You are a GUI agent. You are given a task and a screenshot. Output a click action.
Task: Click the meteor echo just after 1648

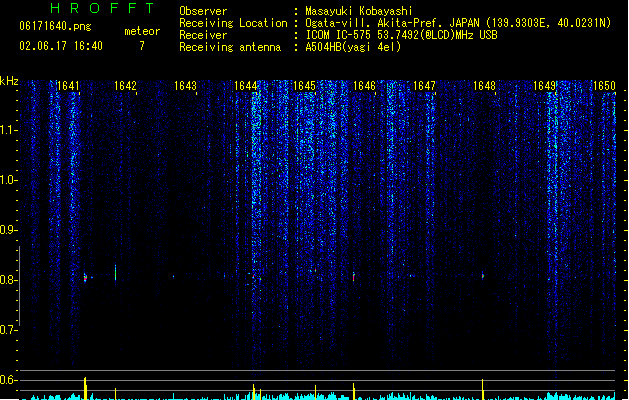pos(483,276)
